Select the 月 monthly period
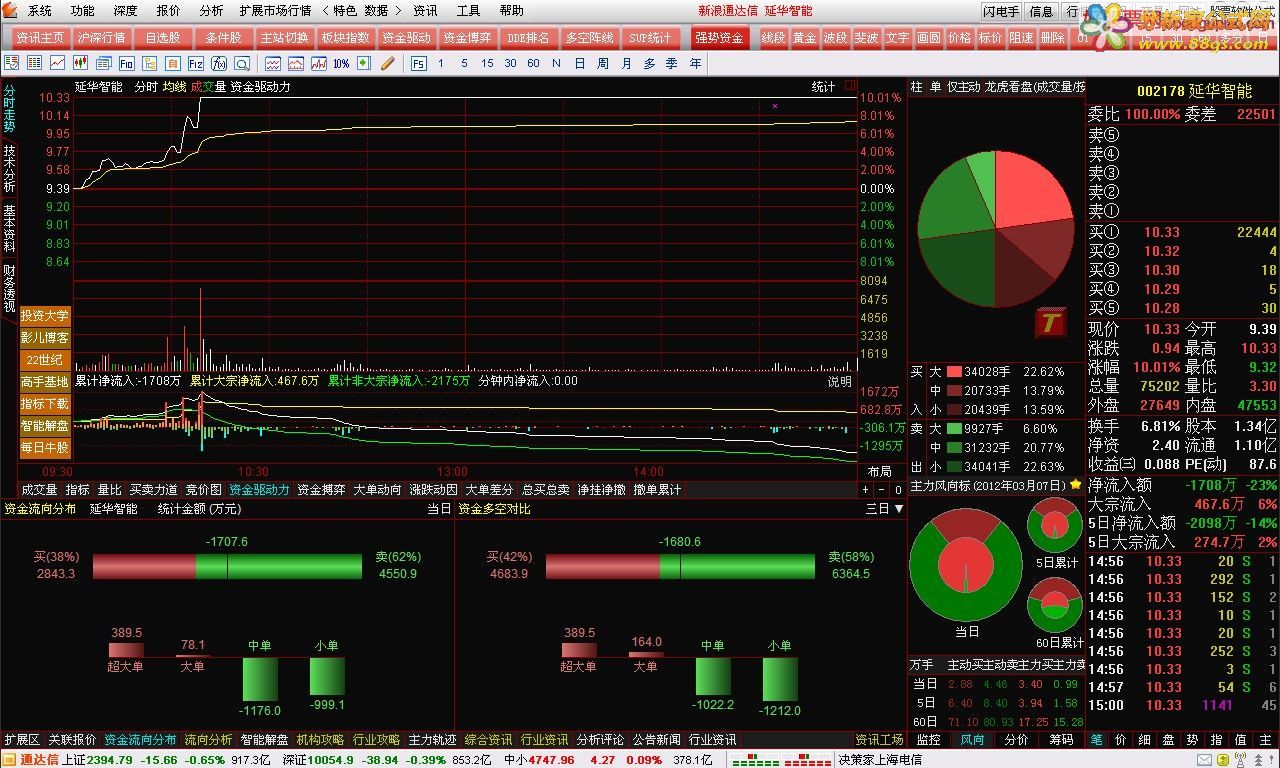This screenshot has height=768, width=1280. pyautogui.click(x=627, y=63)
